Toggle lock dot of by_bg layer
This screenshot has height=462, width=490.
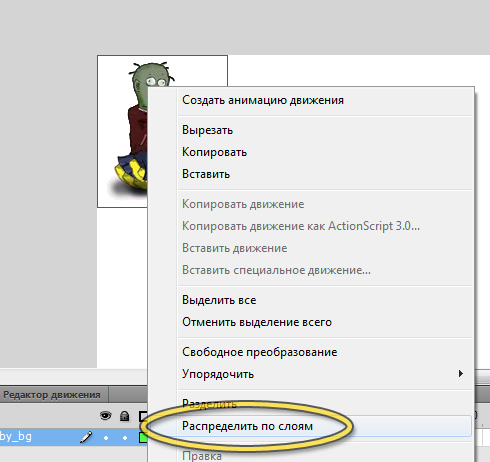[x=125, y=438]
